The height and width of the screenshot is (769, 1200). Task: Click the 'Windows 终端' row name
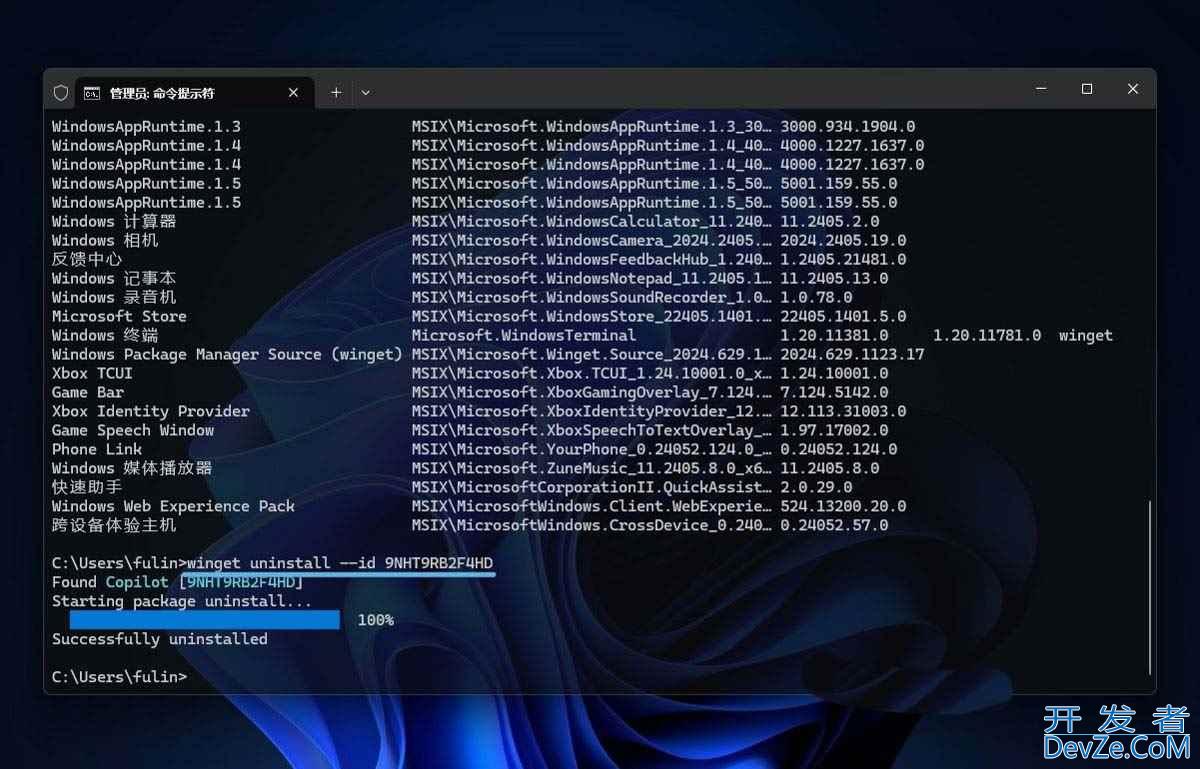(x=105, y=335)
